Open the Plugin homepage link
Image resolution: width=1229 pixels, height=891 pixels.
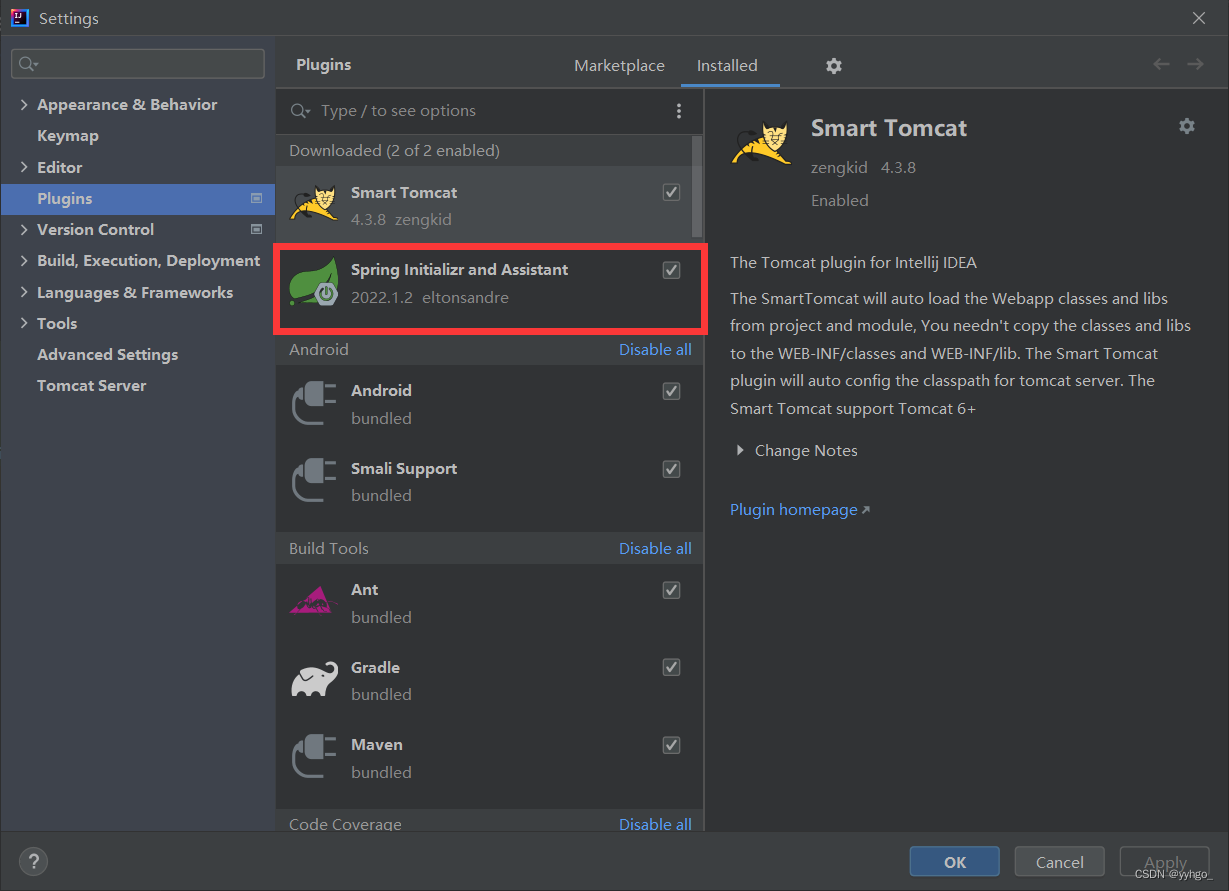pyautogui.click(x=794, y=510)
